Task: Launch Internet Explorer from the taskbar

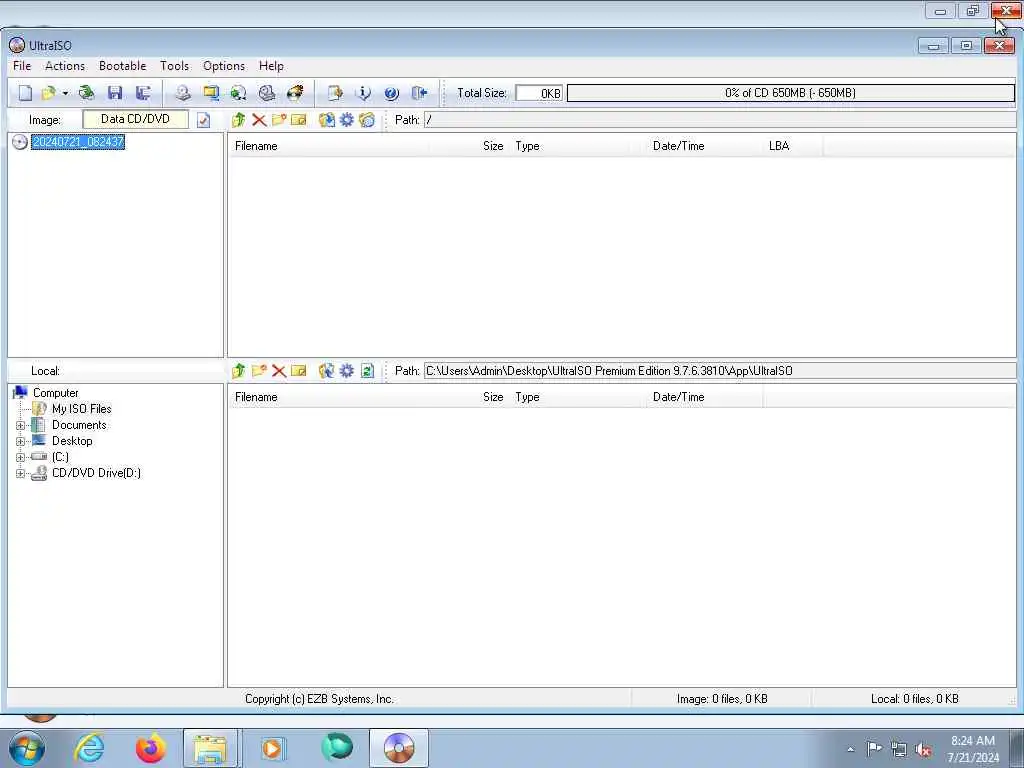Action: point(89,748)
